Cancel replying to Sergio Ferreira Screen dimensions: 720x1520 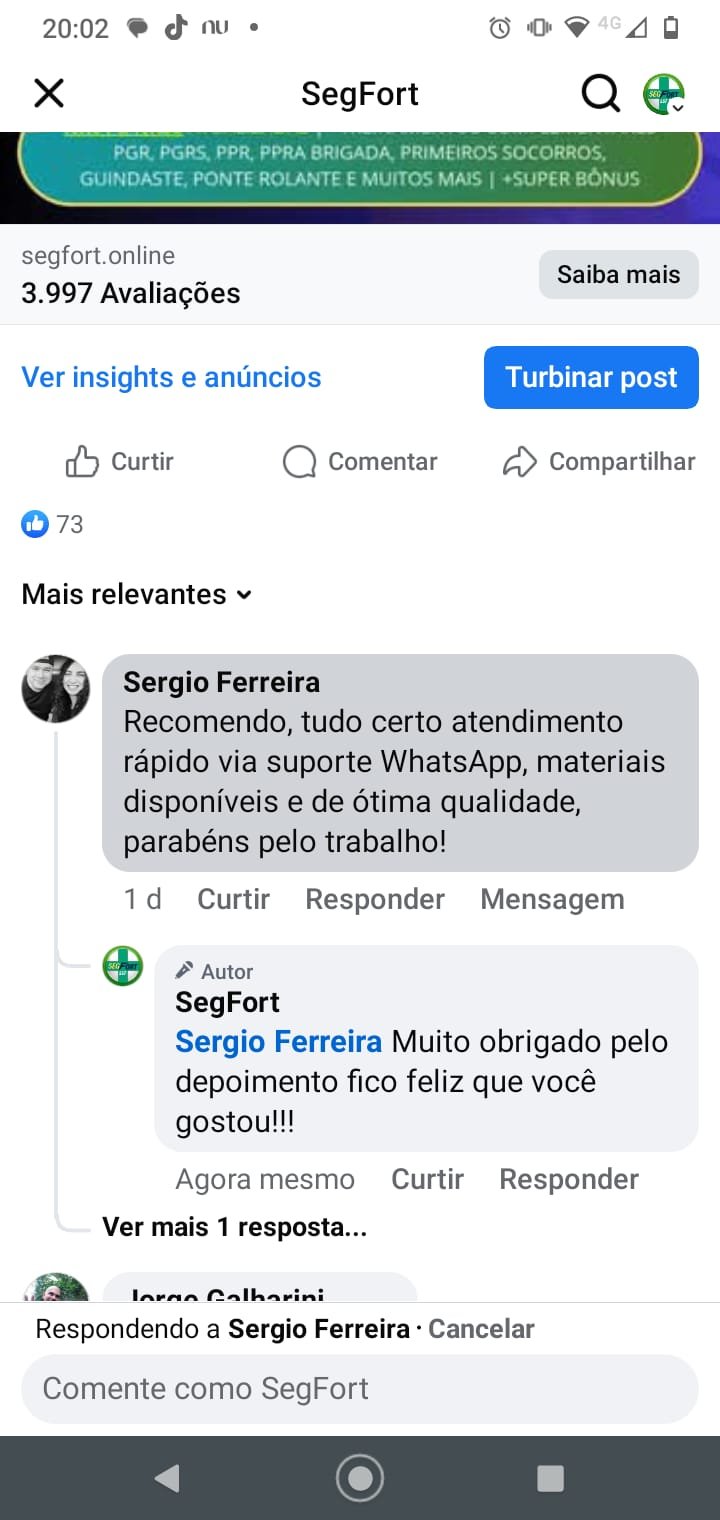tap(481, 1329)
